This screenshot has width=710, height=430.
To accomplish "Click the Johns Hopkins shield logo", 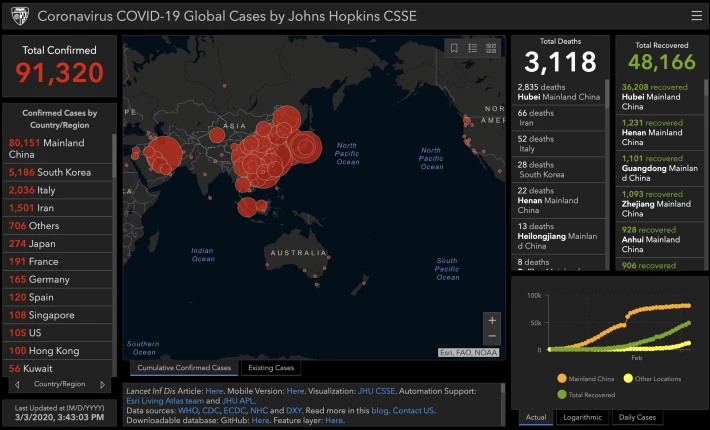I will pyautogui.click(x=20, y=16).
